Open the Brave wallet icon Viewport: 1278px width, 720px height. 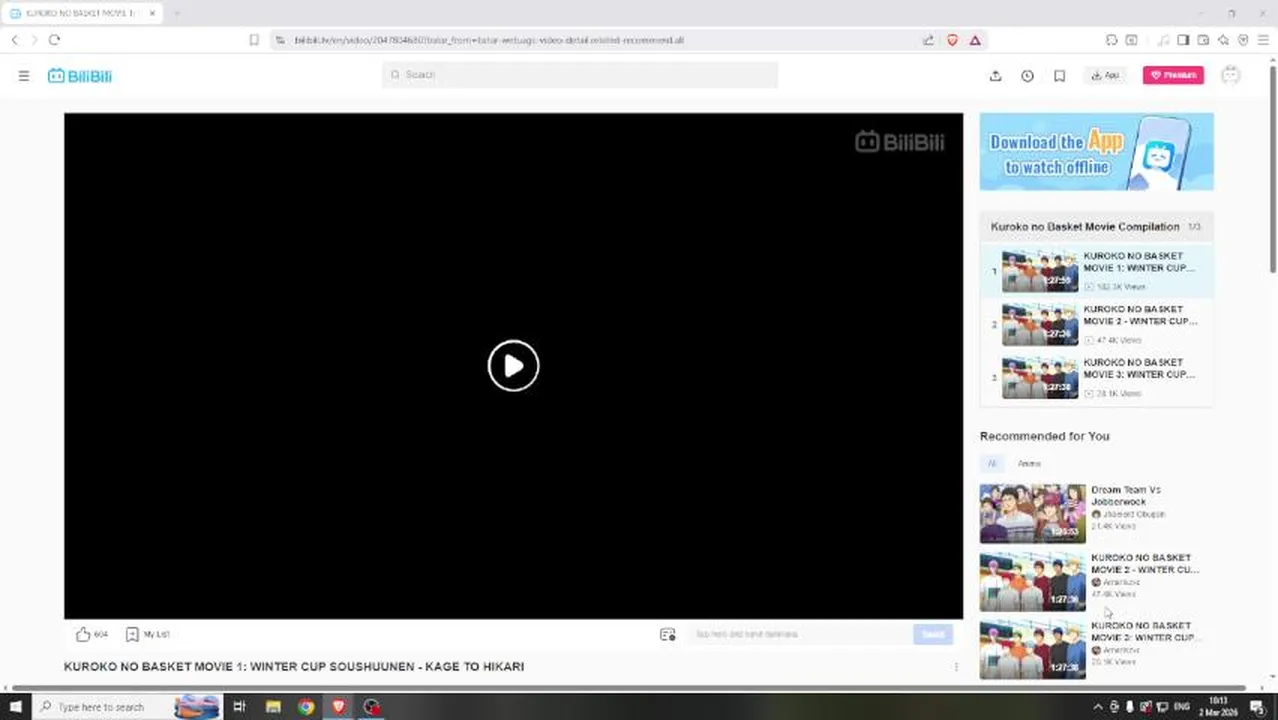point(1203,40)
